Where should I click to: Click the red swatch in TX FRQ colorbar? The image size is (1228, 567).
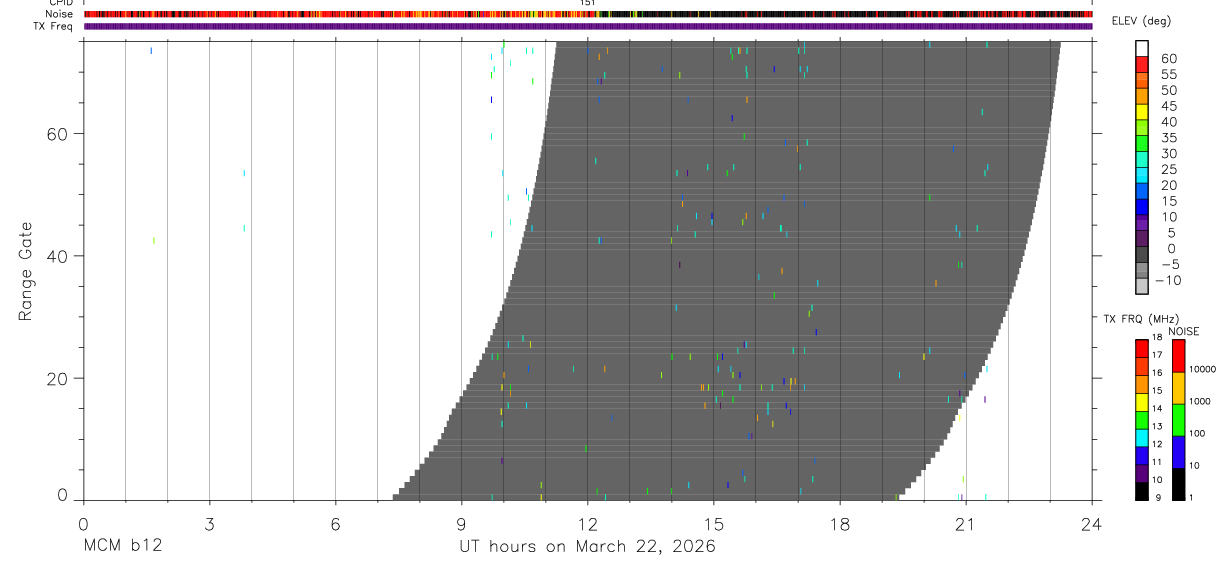(1142, 348)
